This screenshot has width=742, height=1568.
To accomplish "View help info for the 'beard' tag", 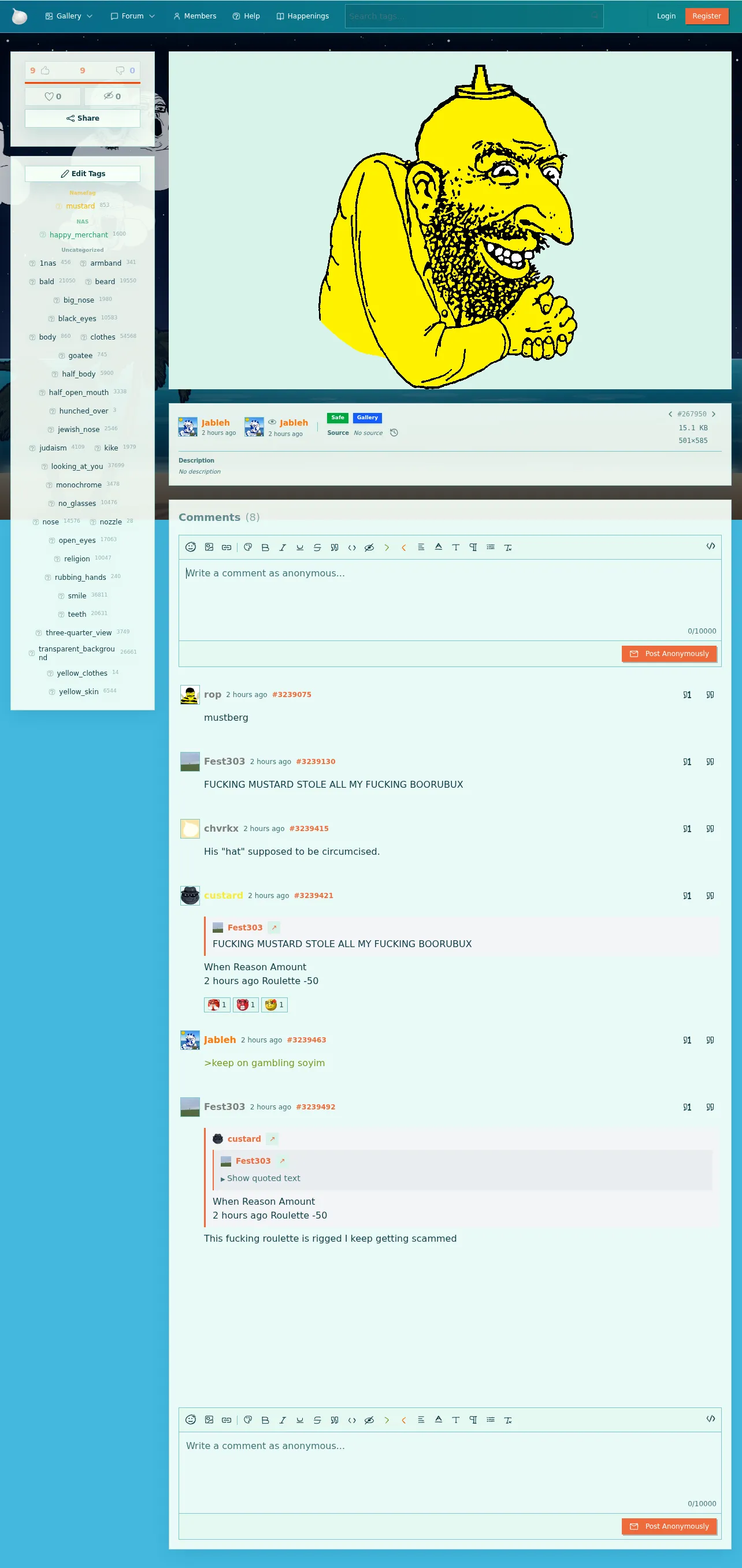I will coord(88,282).
